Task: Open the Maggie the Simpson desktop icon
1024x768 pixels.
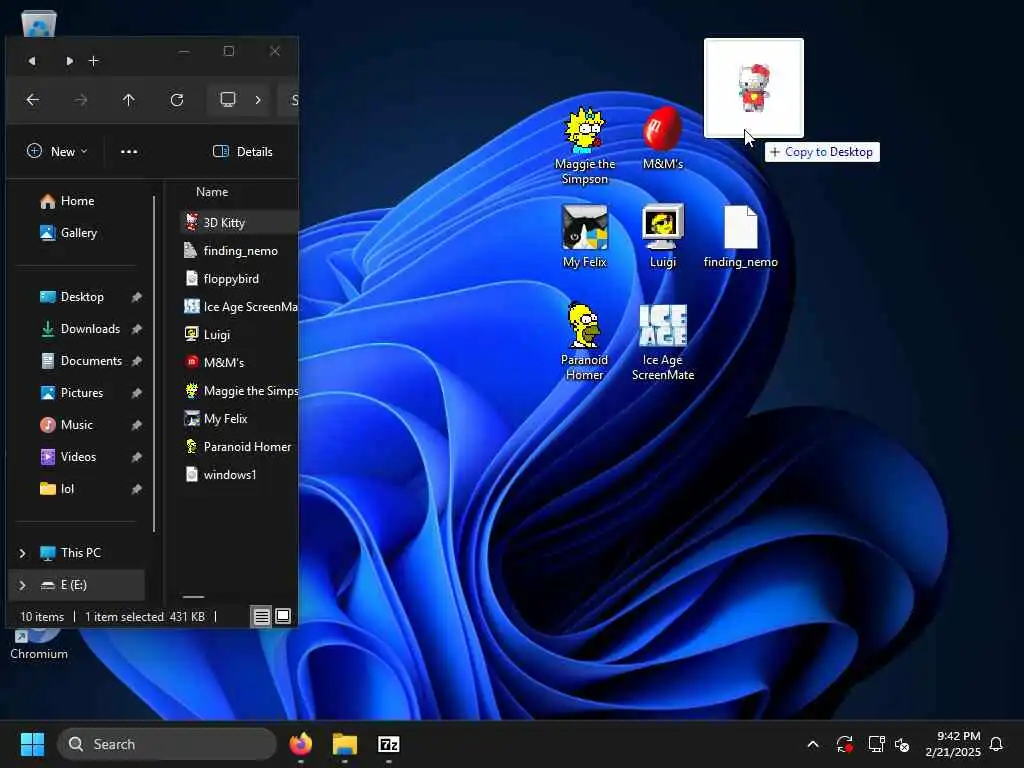Action: (584, 146)
